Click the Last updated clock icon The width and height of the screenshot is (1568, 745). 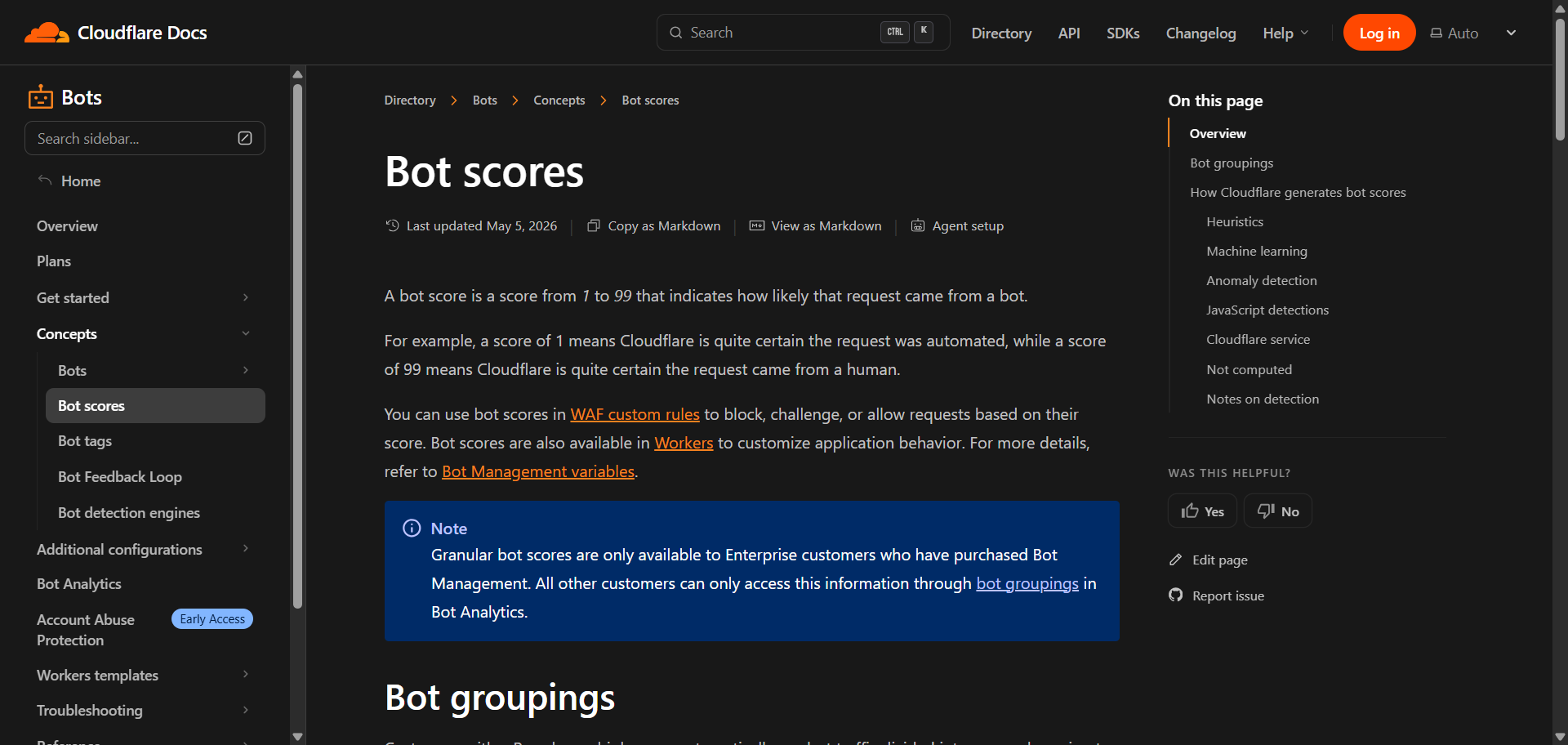pyautogui.click(x=392, y=225)
